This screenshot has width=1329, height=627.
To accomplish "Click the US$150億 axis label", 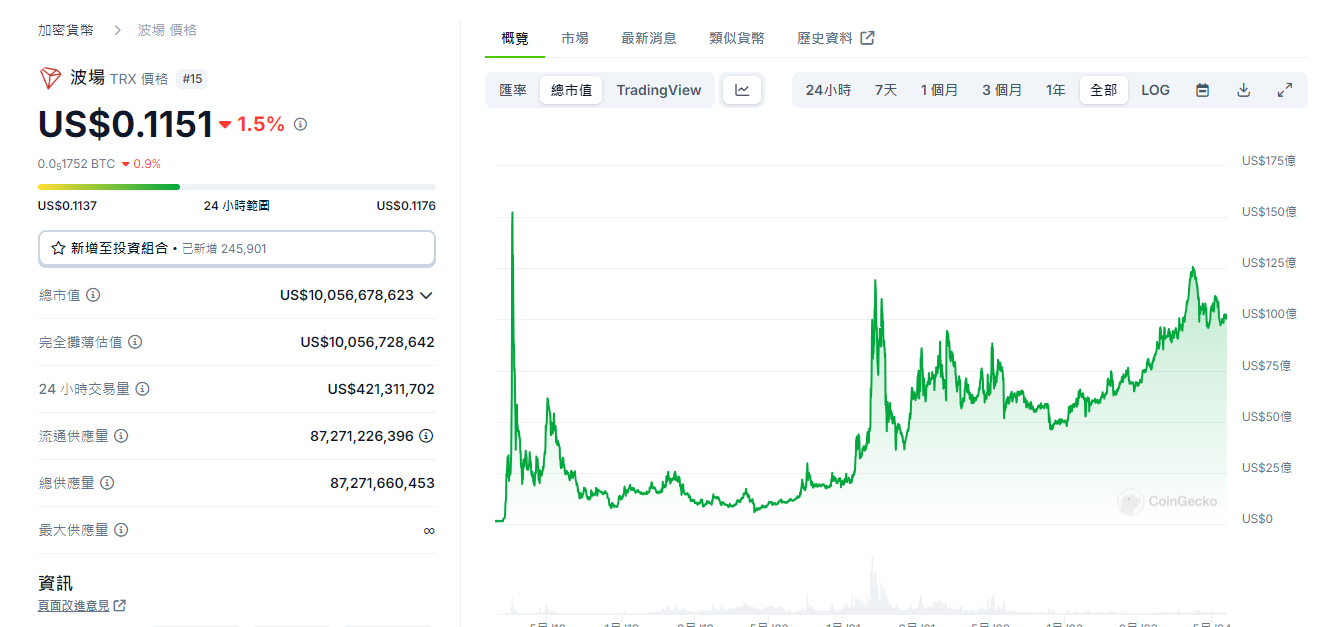I will (x=1269, y=212).
